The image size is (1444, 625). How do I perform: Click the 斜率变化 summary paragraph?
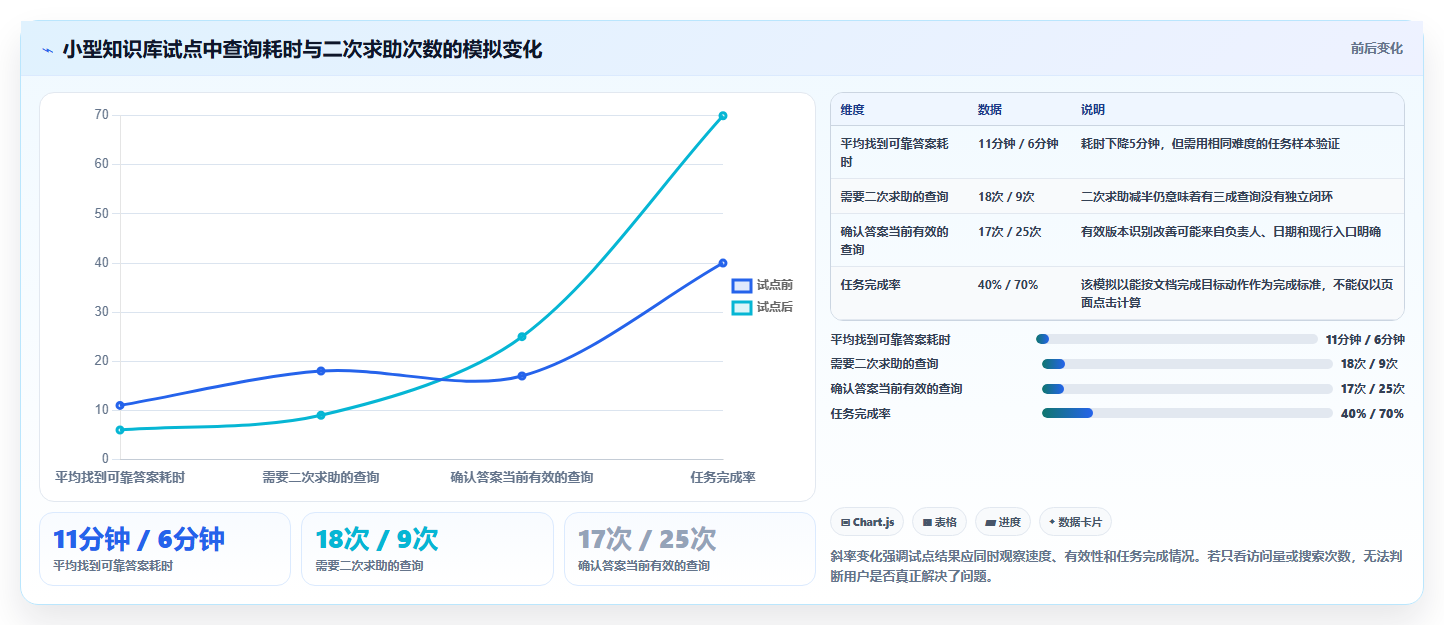[1118, 566]
